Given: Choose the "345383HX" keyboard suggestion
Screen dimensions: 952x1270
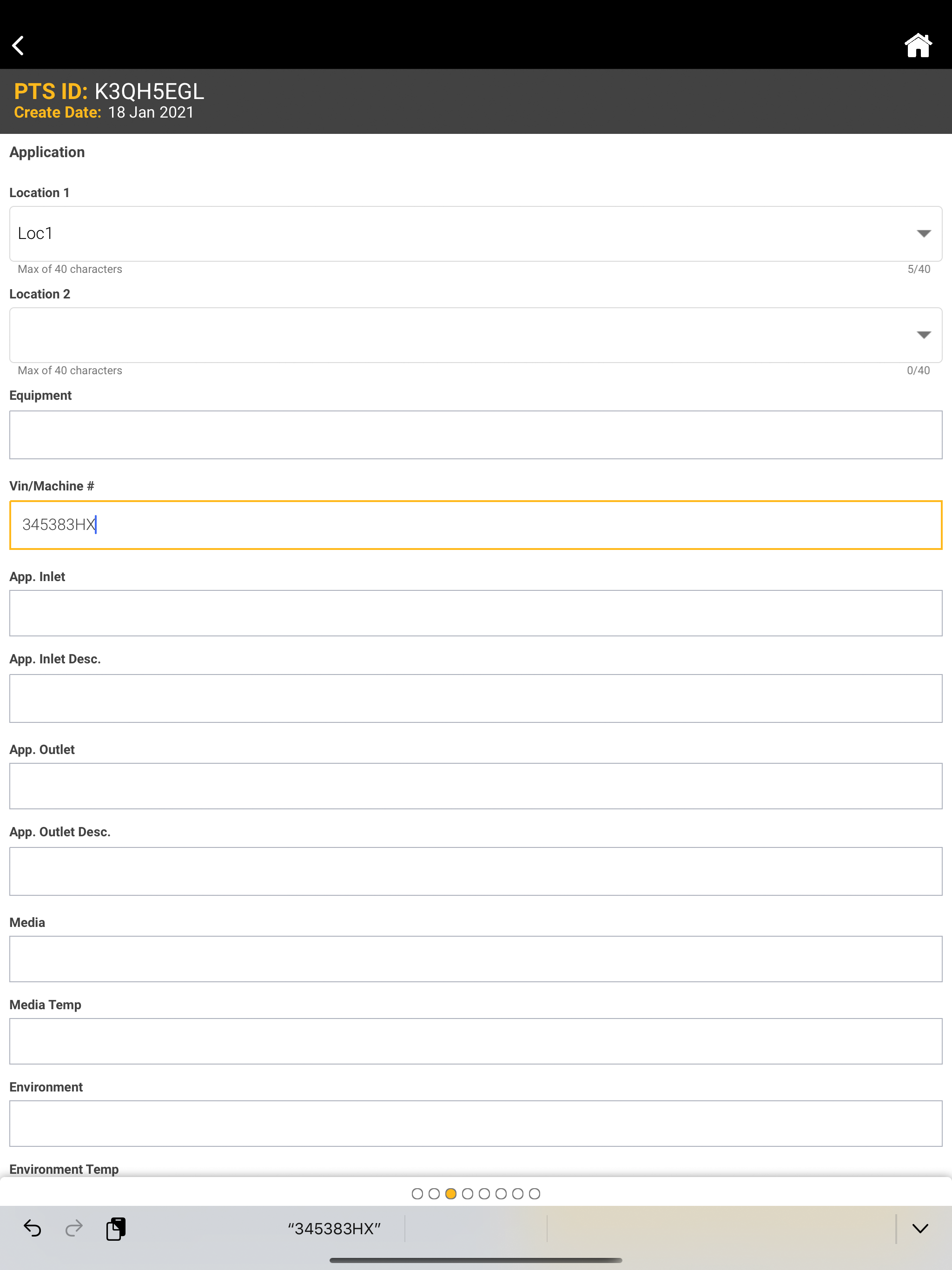Looking at the screenshot, I should coord(334,1228).
